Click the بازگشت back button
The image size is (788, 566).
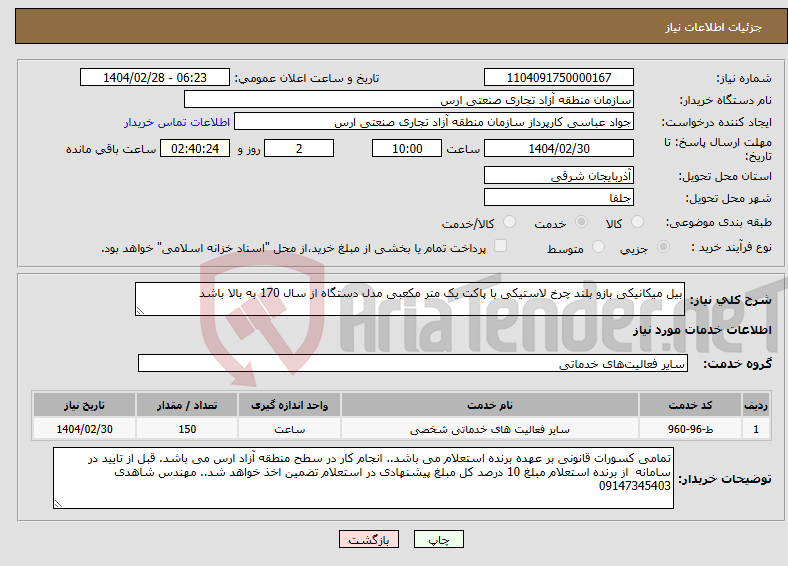(x=369, y=539)
